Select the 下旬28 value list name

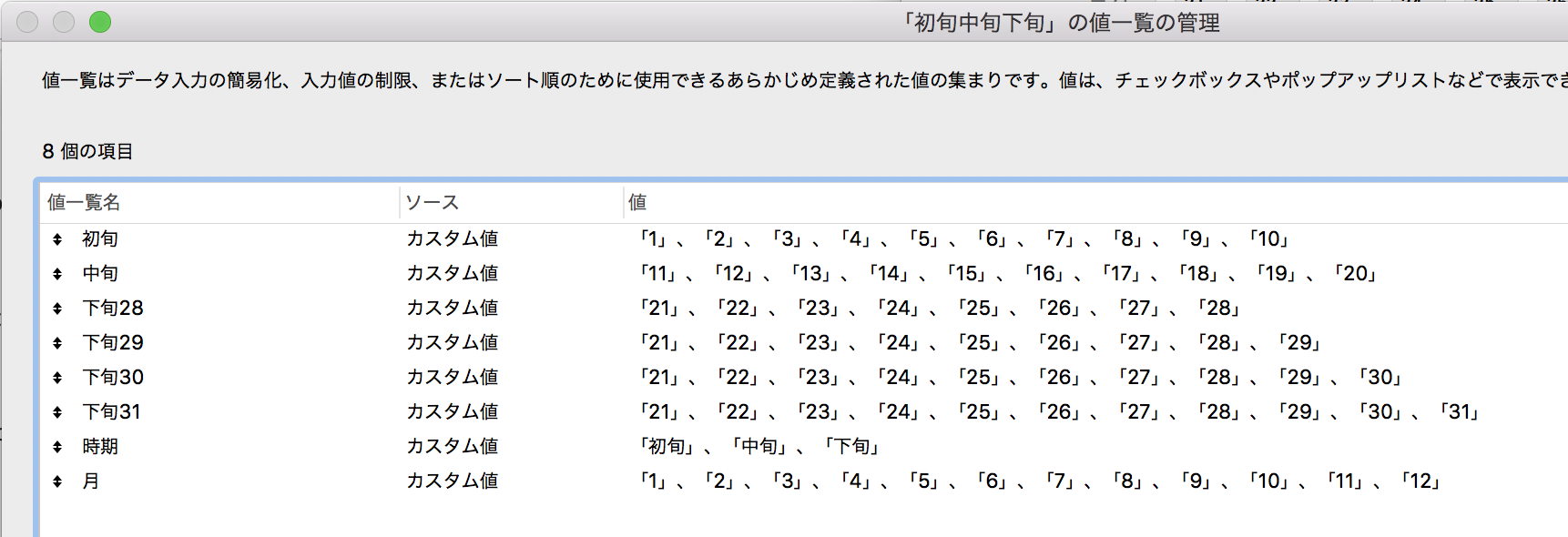click(113, 308)
